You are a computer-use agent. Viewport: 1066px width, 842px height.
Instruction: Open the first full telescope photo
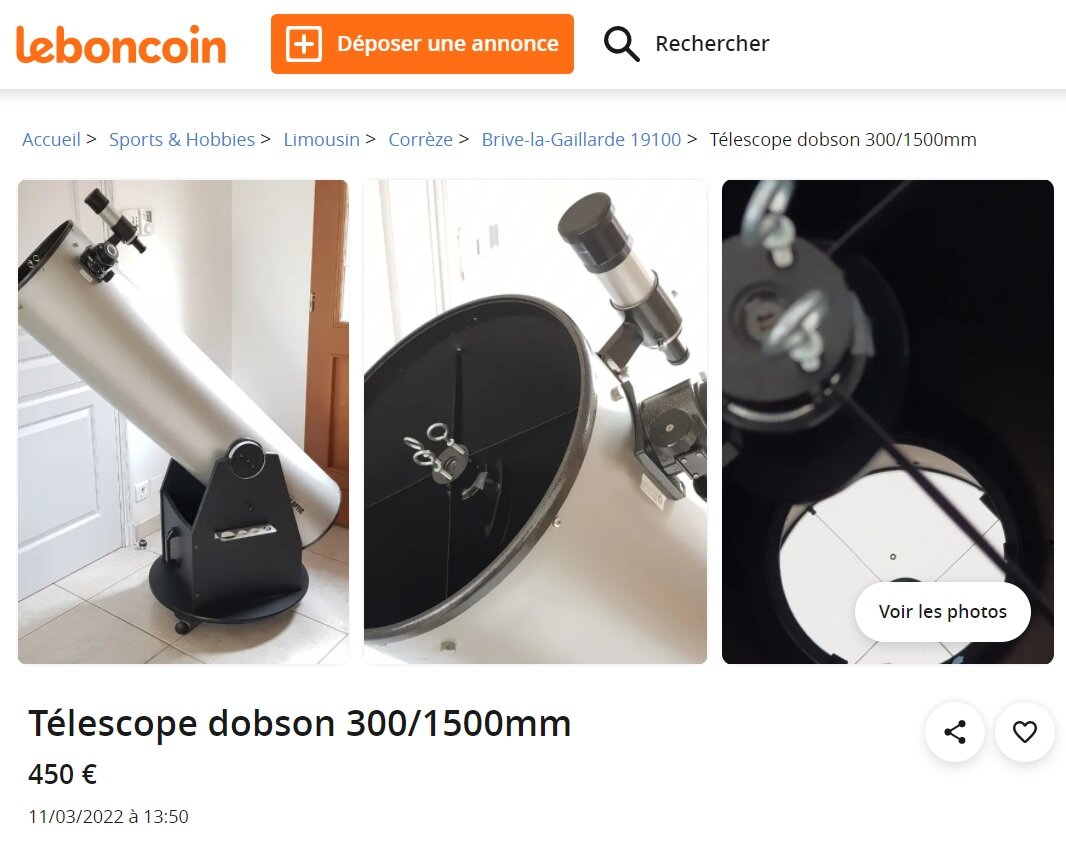tap(184, 421)
